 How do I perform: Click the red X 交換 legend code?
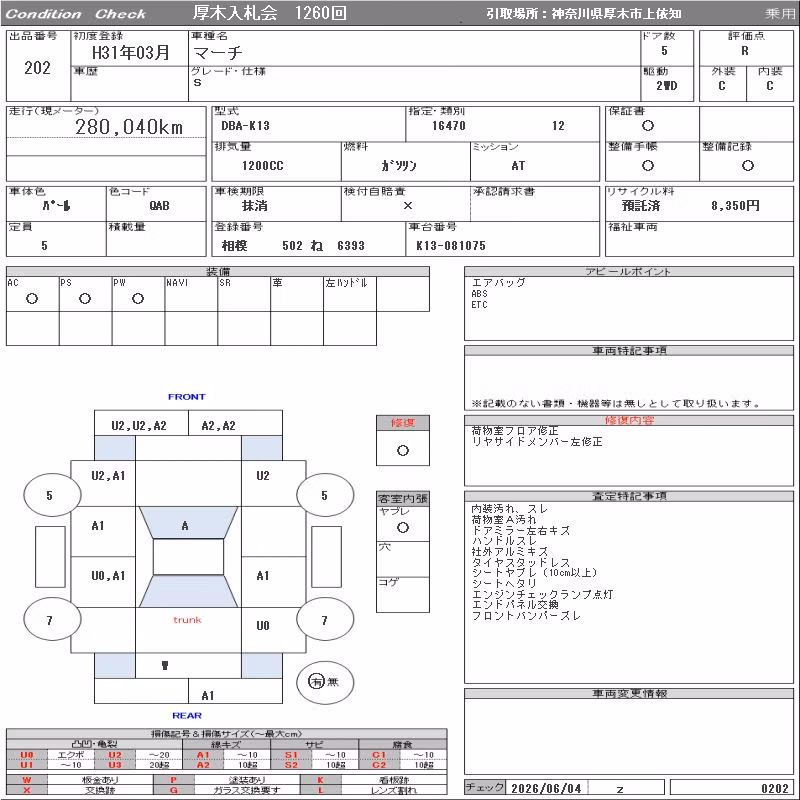pyautogui.click(x=27, y=790)
